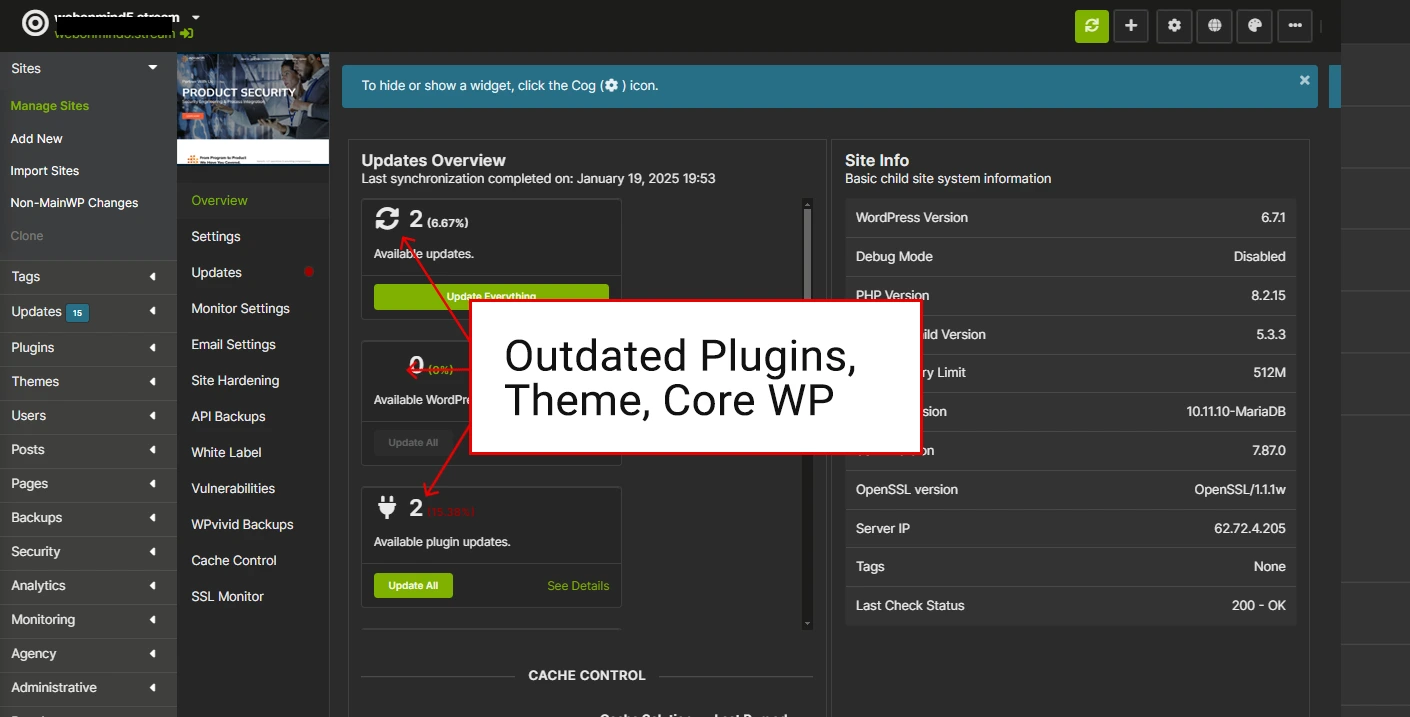Image resolution: width=1410 pixels, height=717 pixels.
Task: Expand the Security sidebar menu
Action: coord(153,552)
